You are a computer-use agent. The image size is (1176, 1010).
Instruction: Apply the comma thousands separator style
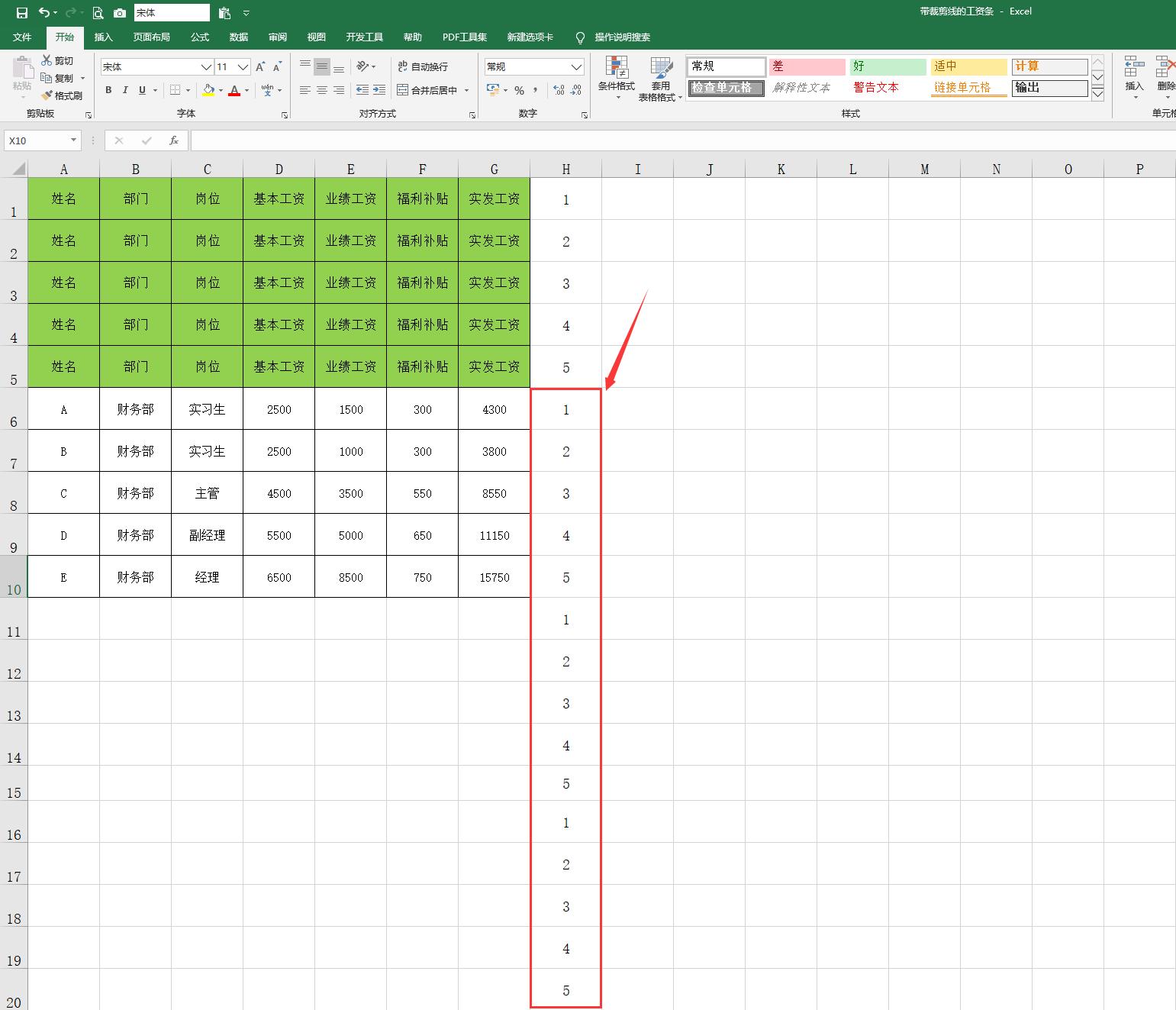coord(536,90)
